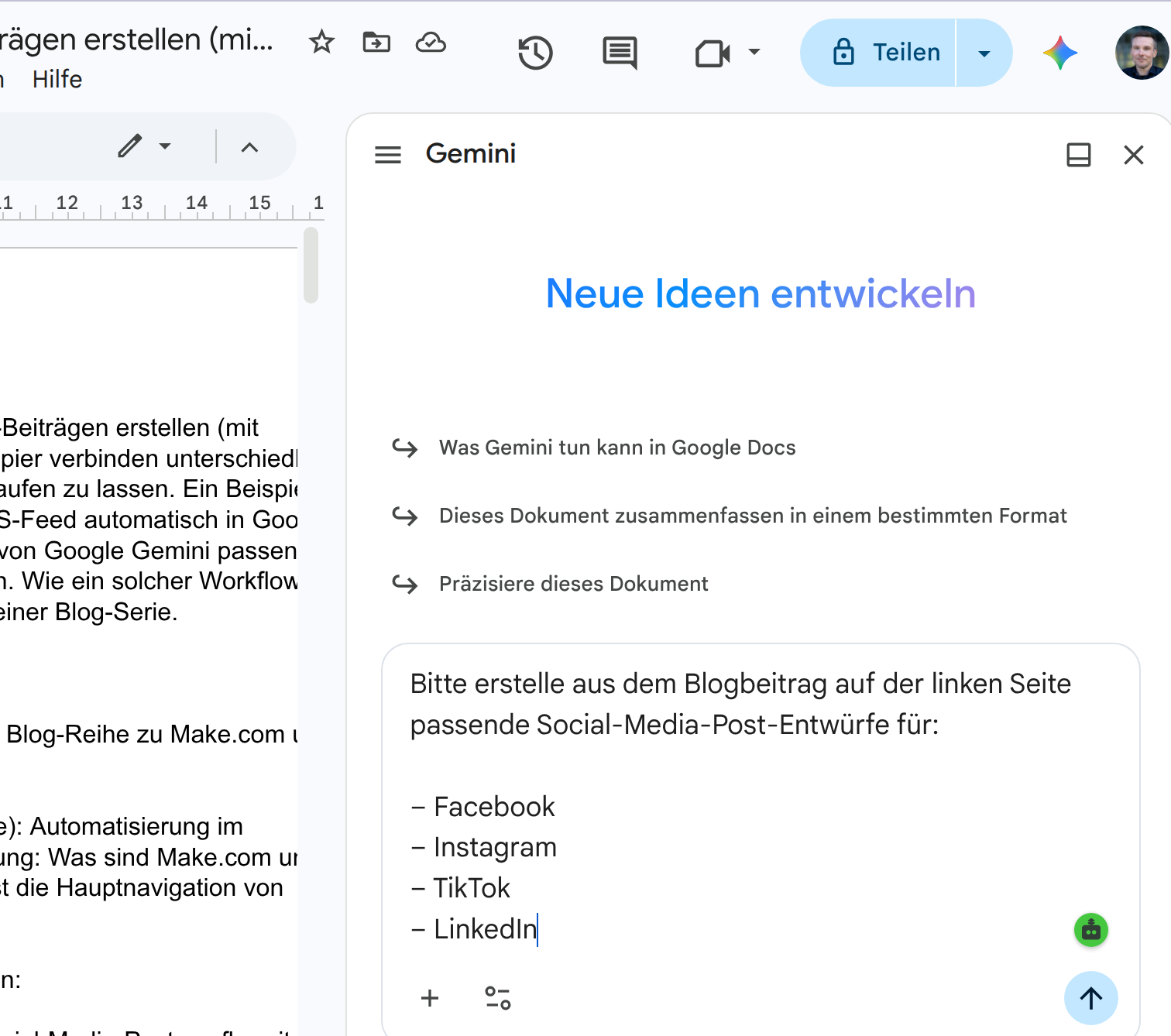Open the video call options dropdown

[754, 53]
